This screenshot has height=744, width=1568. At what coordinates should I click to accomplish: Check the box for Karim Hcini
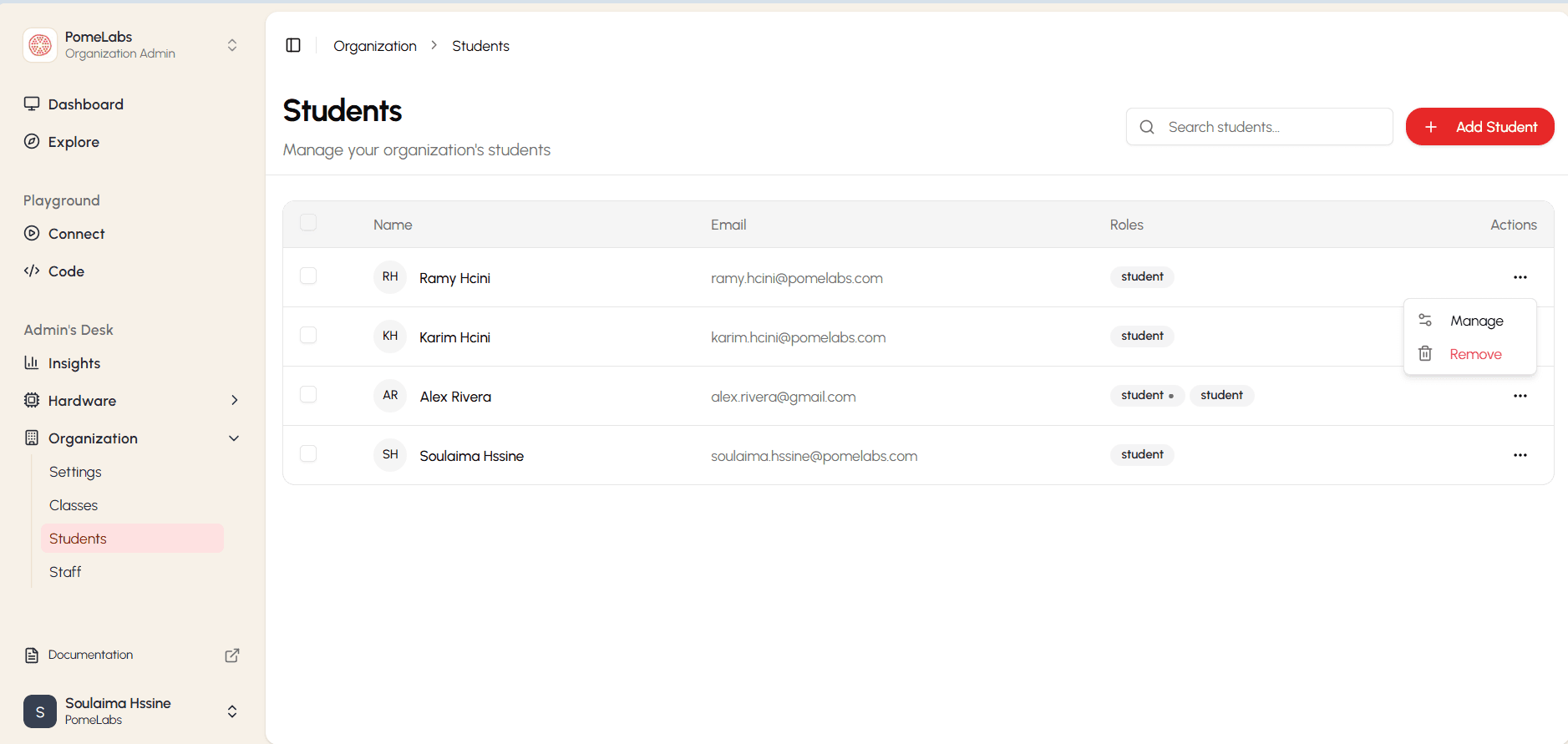click(x=308, y=335)
